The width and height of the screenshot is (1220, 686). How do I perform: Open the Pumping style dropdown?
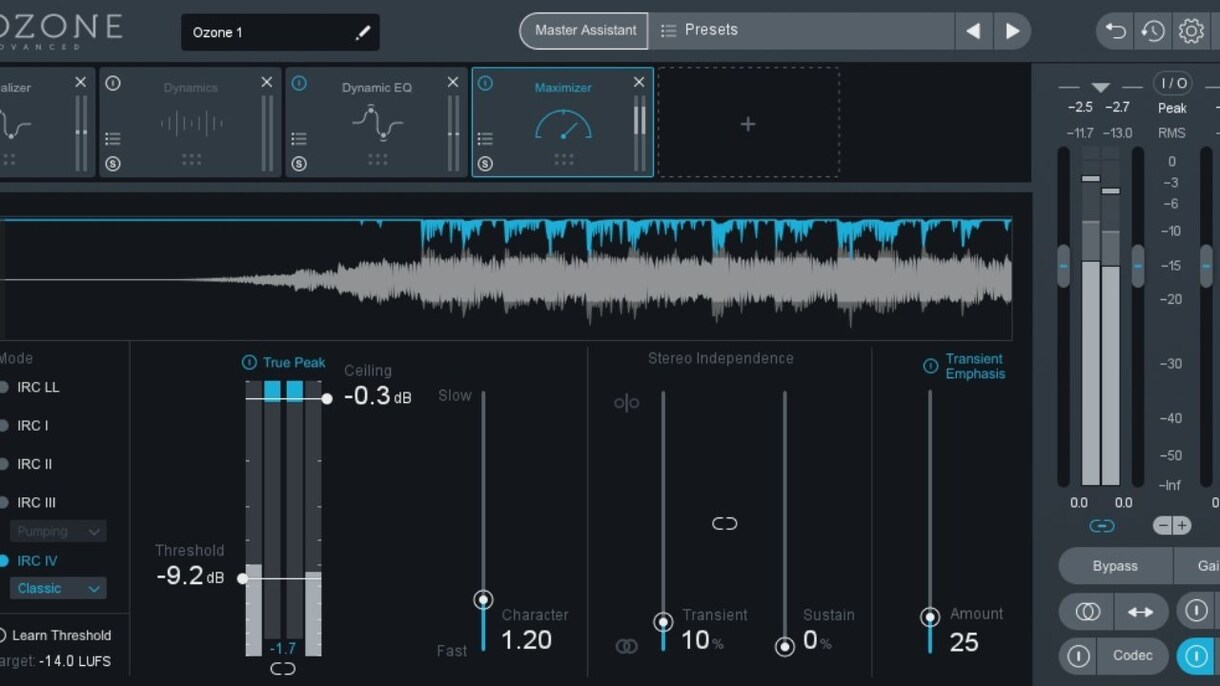click(x=58, y=531)
